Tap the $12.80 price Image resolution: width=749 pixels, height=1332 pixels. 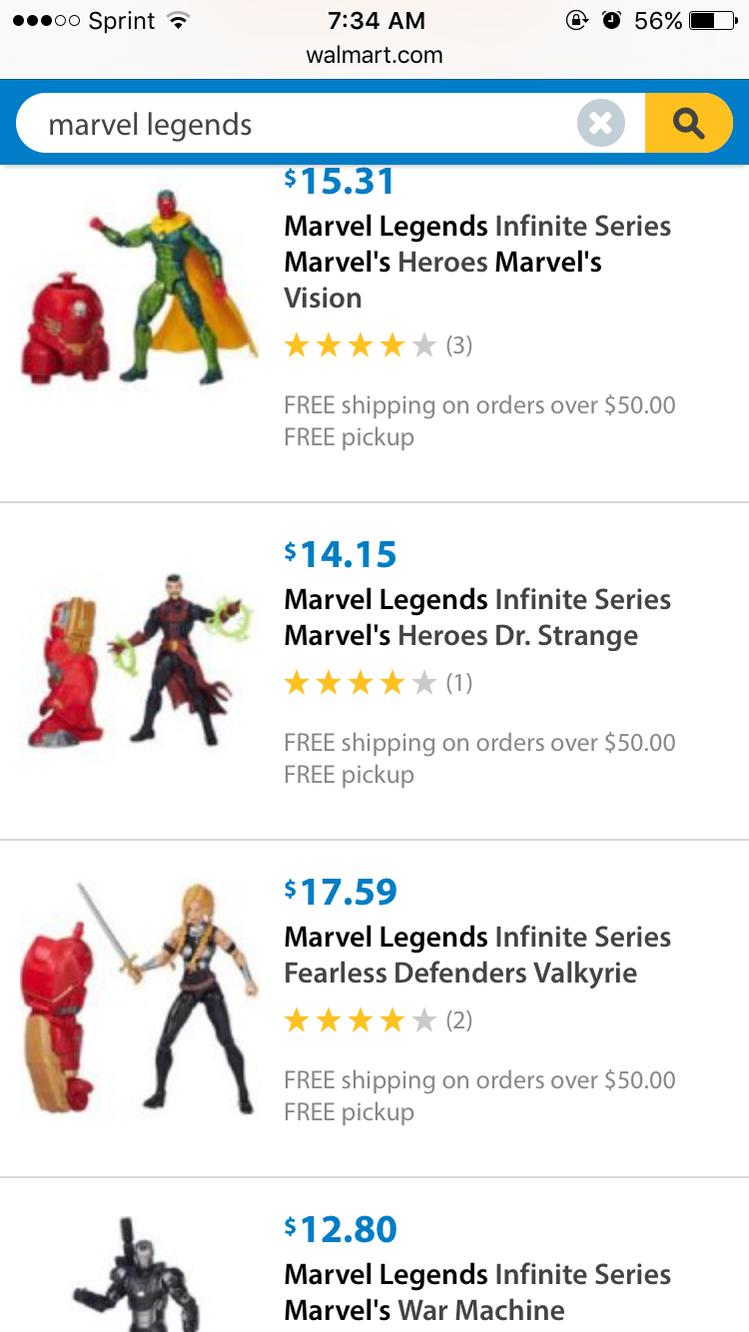[340, 1228]
